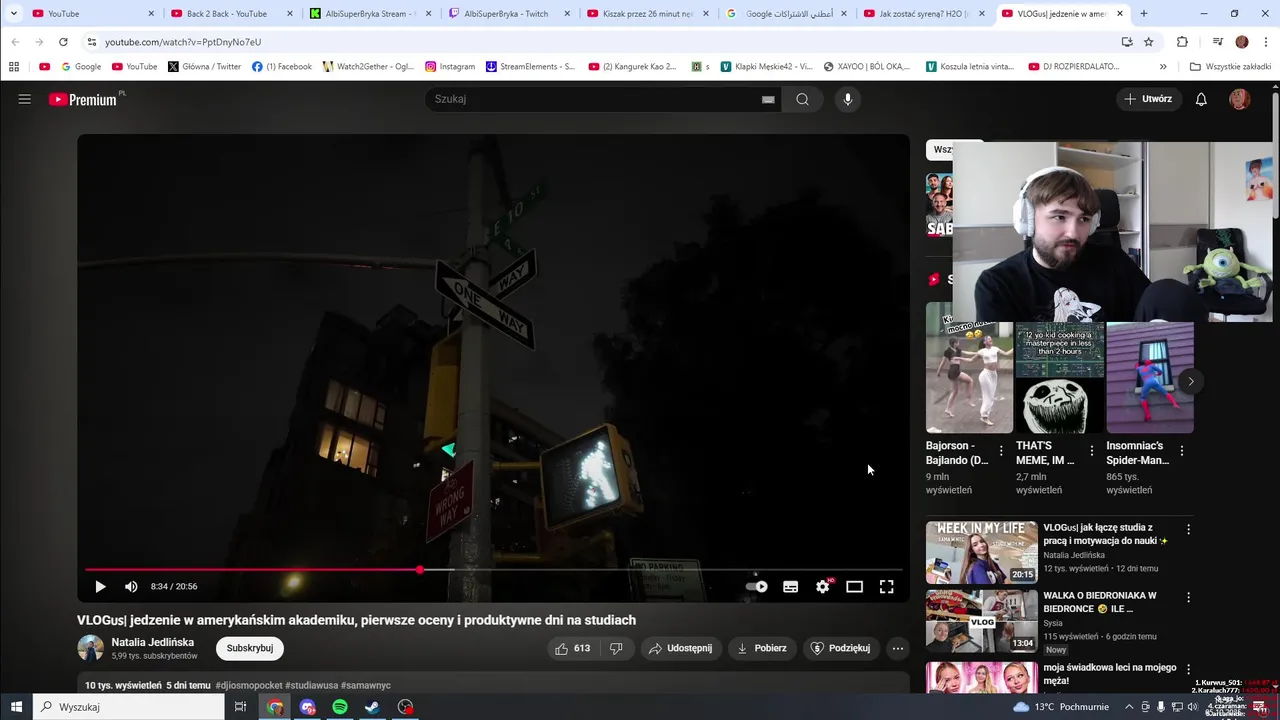Viewport: 1280px width, 720px height.
Task: Open options for Bajorson Bajlando short
Action: coord(1001,451)
